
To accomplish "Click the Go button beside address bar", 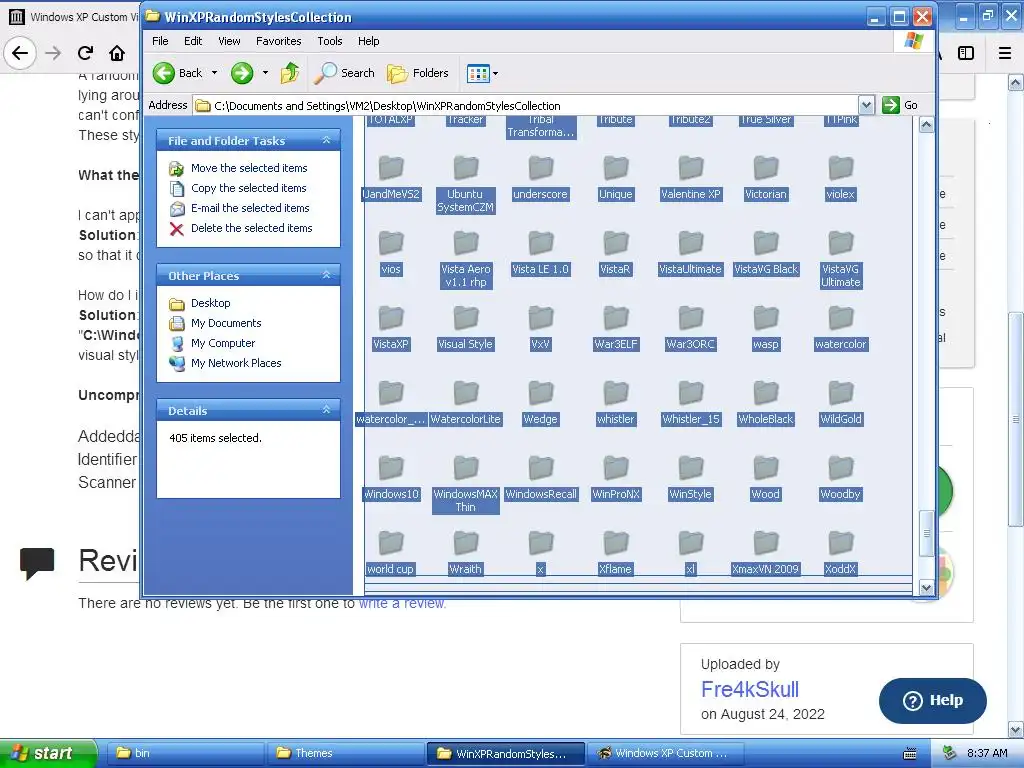I will tap(900, 105).
